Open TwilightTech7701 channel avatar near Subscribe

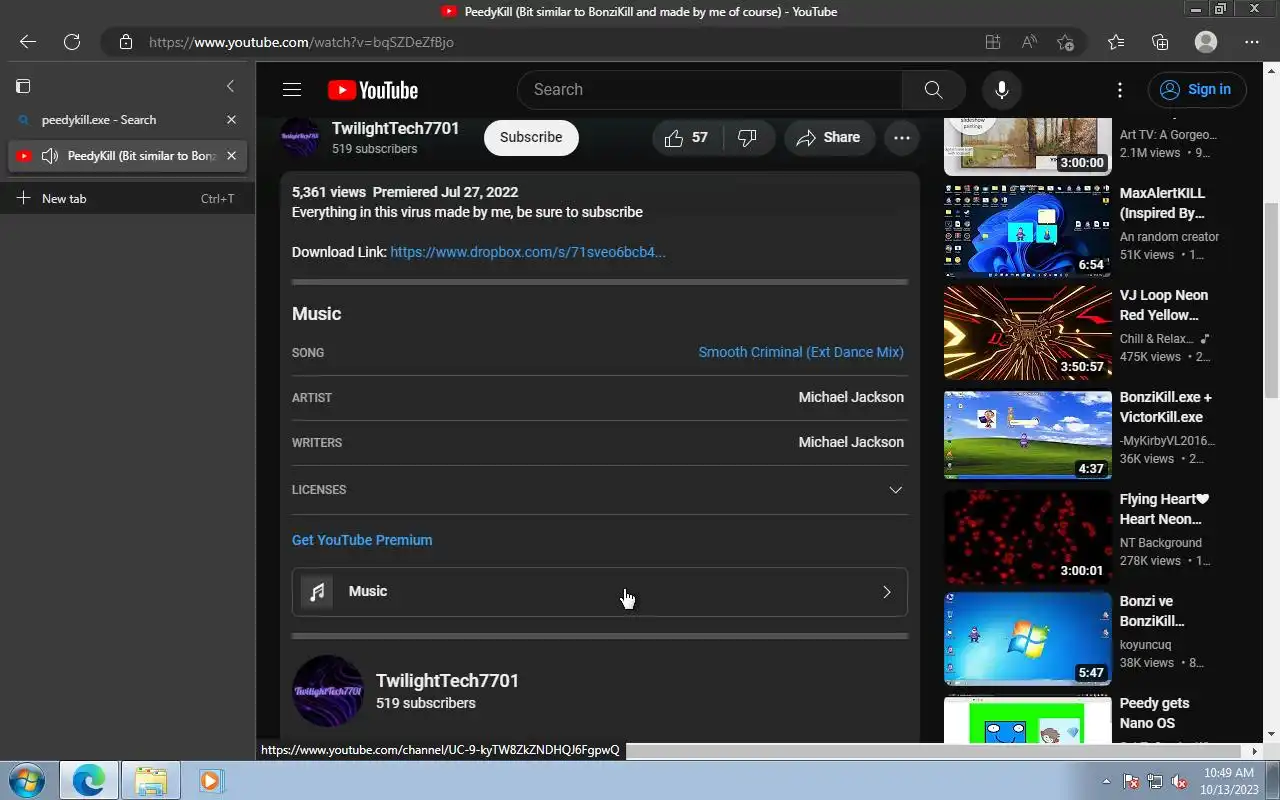point(299,138)
